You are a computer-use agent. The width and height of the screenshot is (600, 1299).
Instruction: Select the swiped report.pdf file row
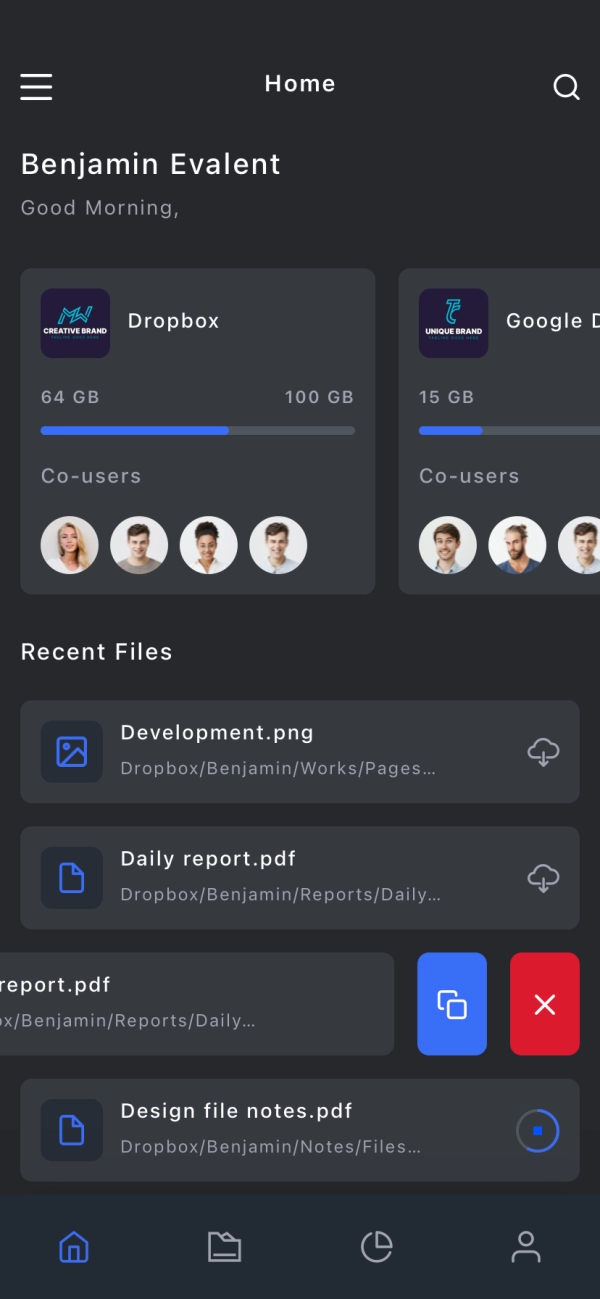click(197, 1003)
